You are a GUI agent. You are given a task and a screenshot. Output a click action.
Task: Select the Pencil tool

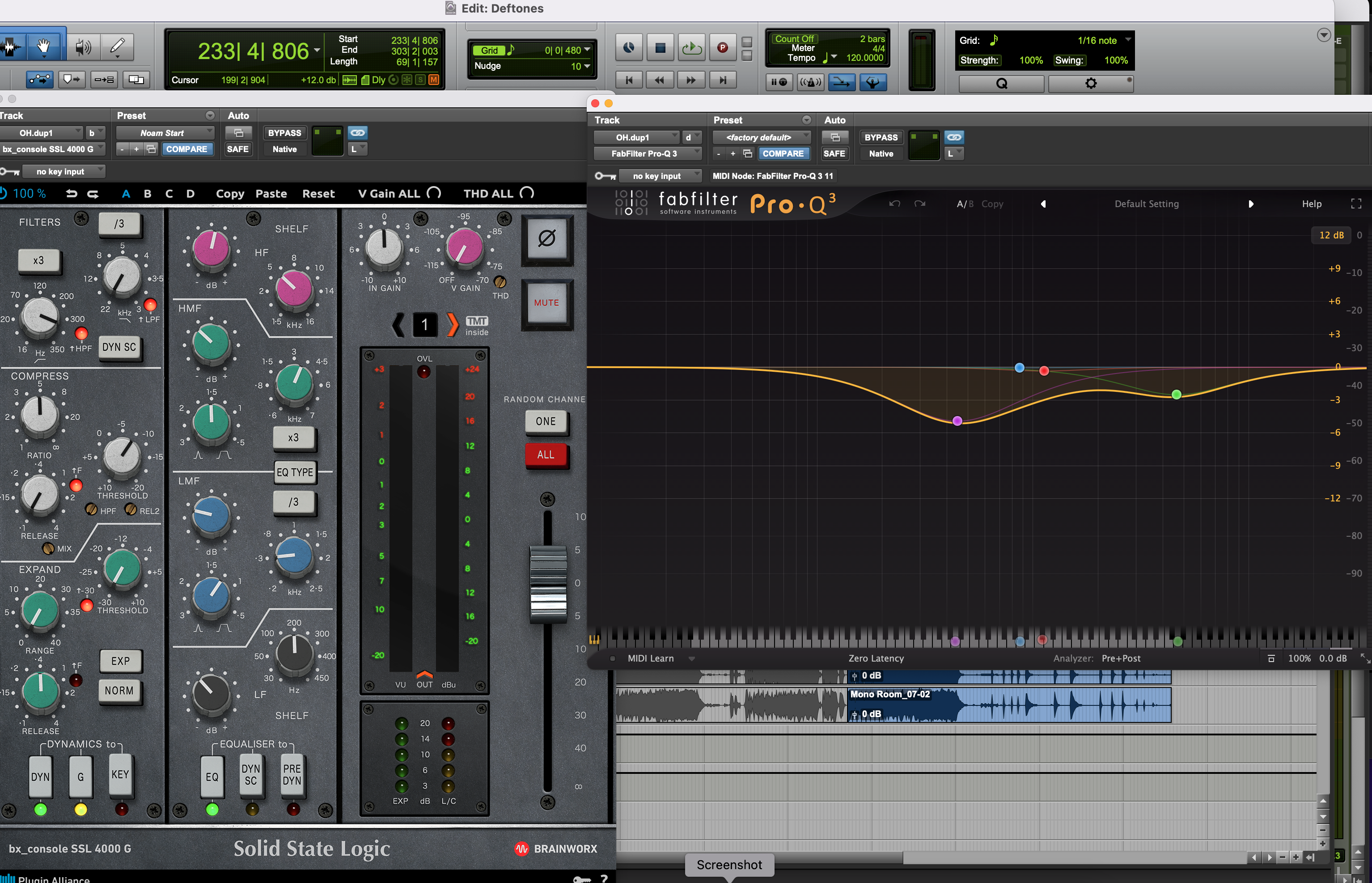pyautogui.click(x=117, y=46)
